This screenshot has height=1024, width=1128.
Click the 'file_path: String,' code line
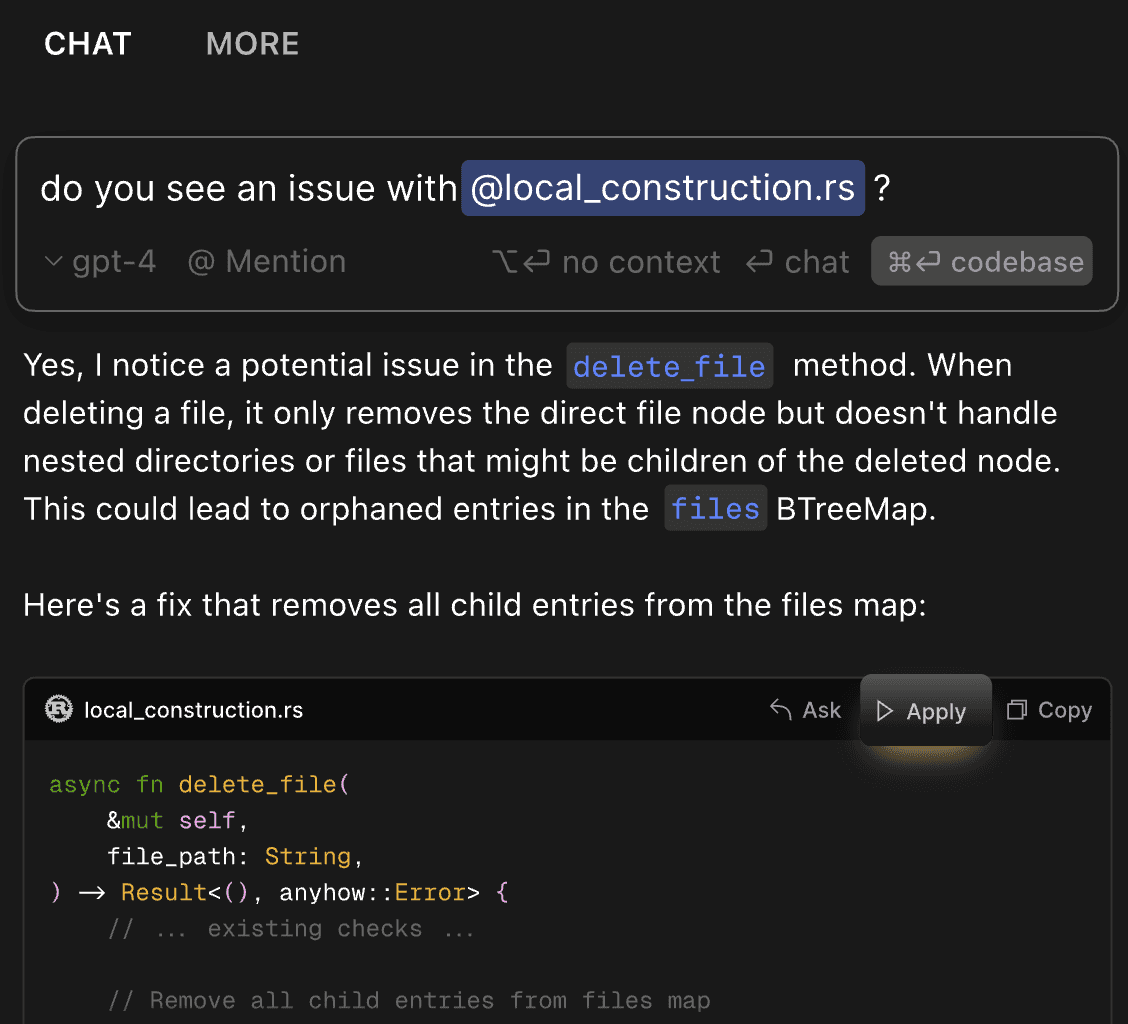(235, 856)
